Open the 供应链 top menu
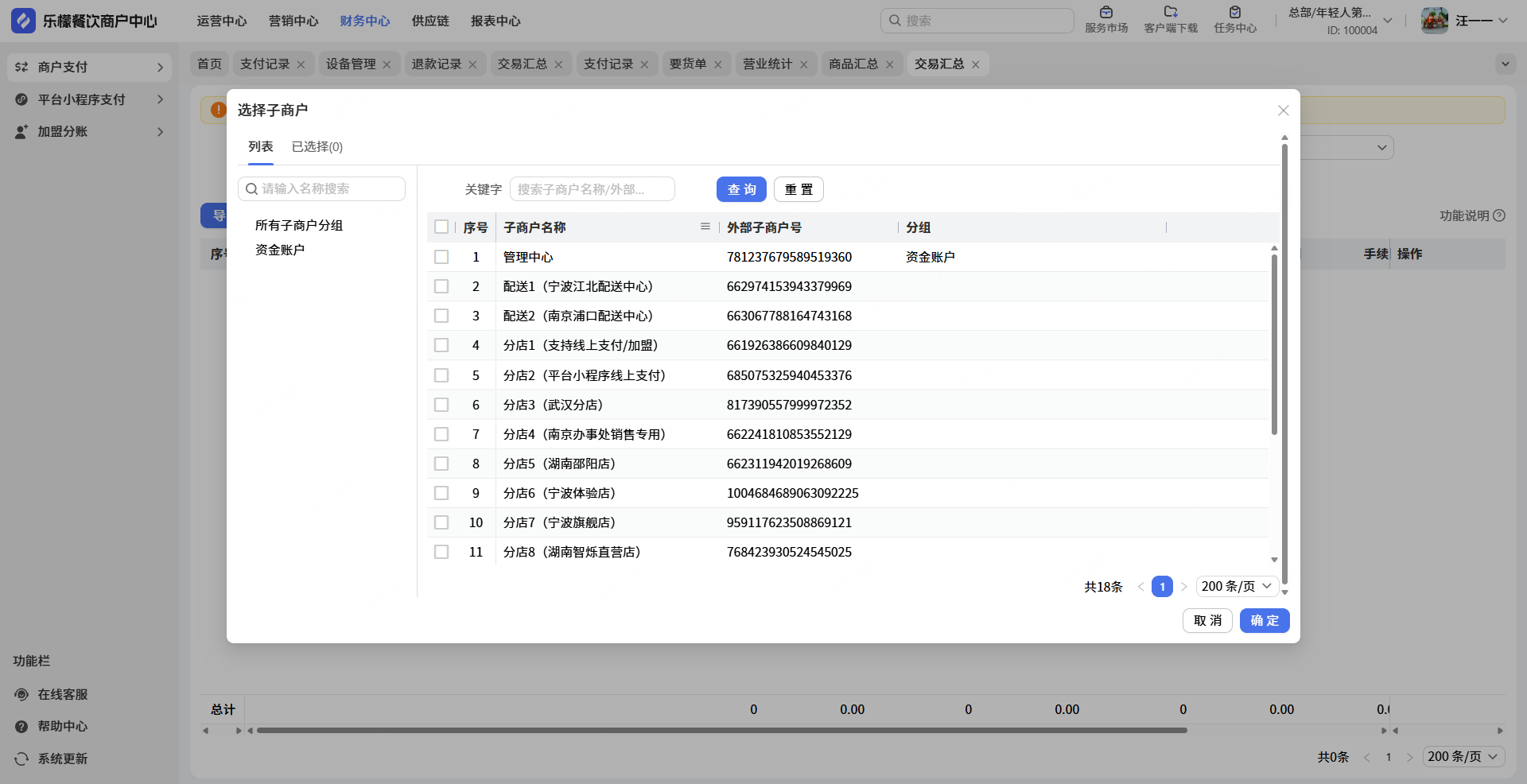This screenshot has height=784, width=1527. [x=430, y=21]
